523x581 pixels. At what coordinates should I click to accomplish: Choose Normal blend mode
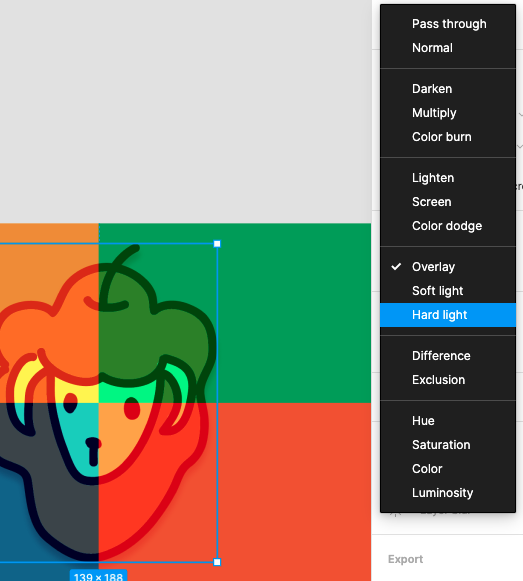coord(448,48)
